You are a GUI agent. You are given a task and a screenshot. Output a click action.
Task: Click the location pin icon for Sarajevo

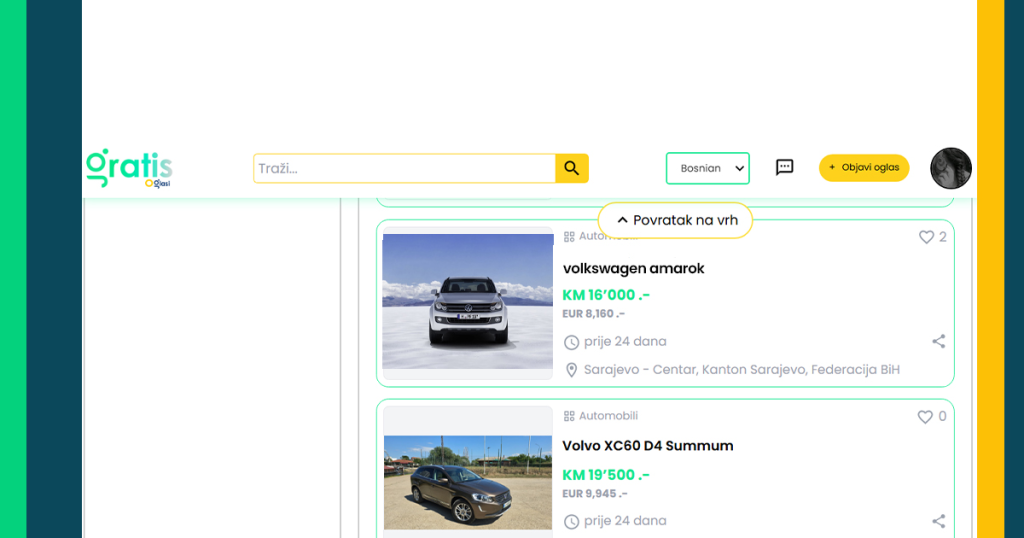click(571, 370)
